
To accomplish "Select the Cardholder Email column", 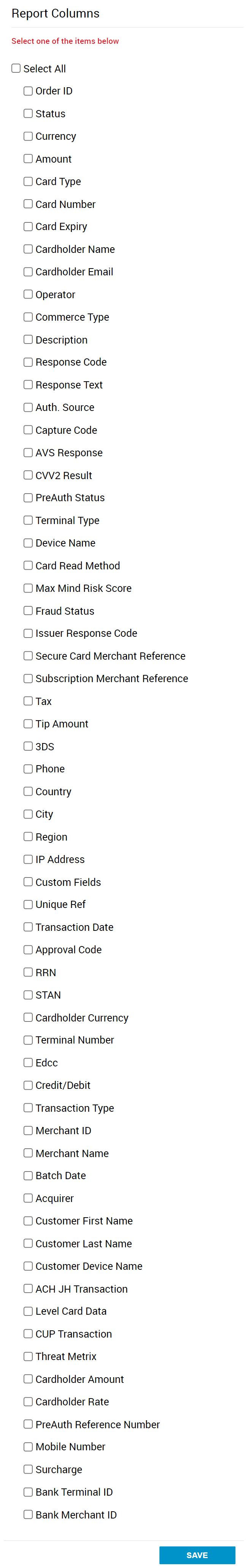I will tap(28, 272).
